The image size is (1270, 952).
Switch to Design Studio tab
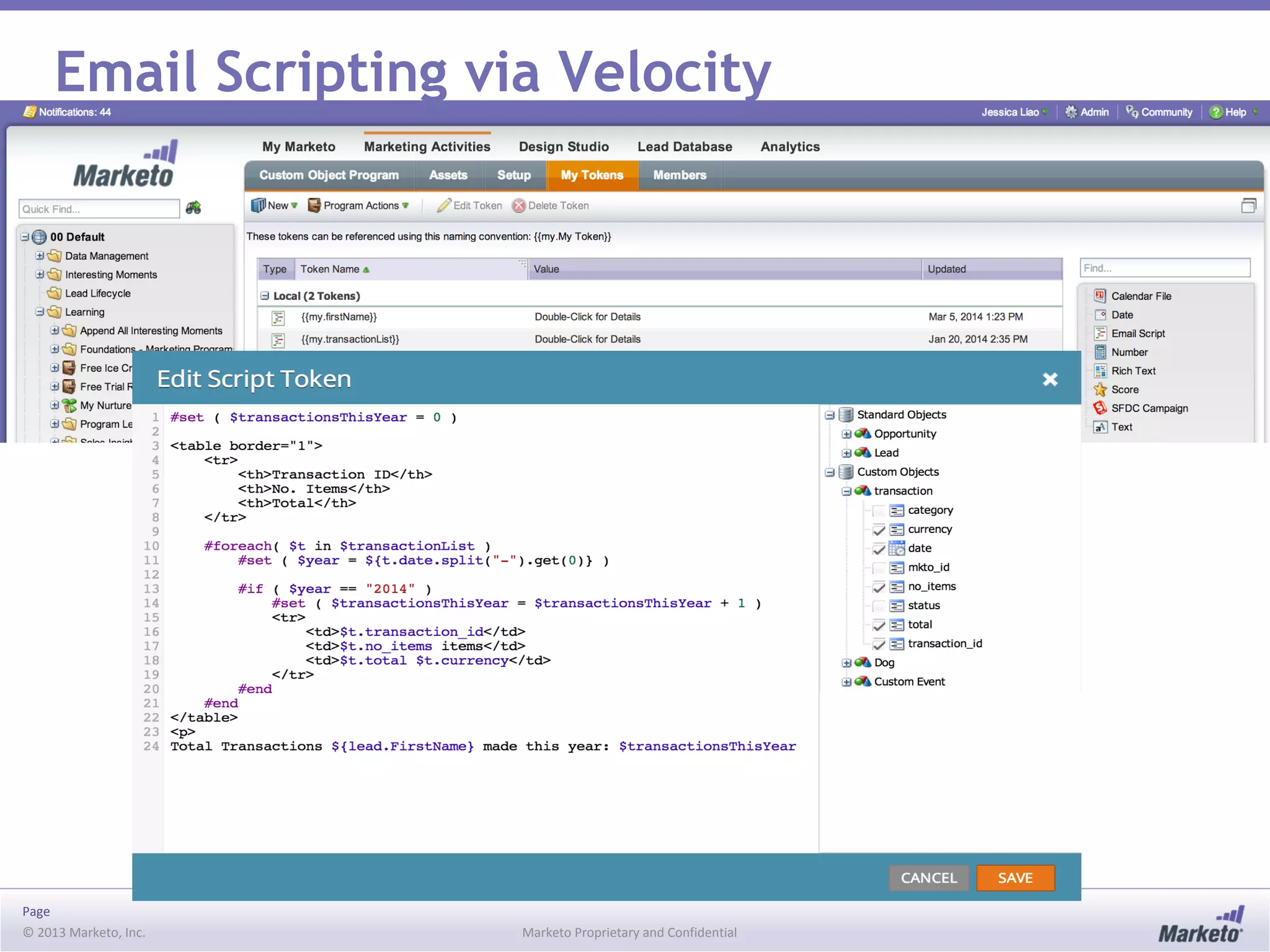(564, 147)
